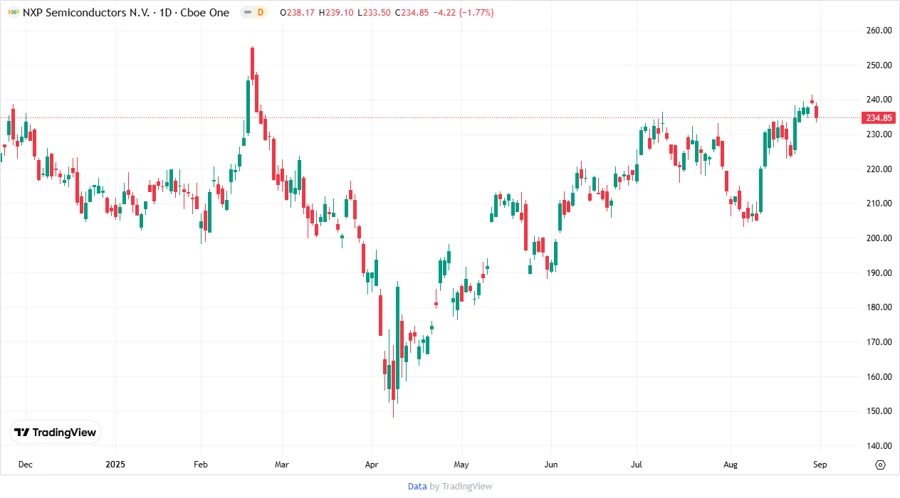
Task: Click the Apr label on time axis
Action: coord(371,465)
